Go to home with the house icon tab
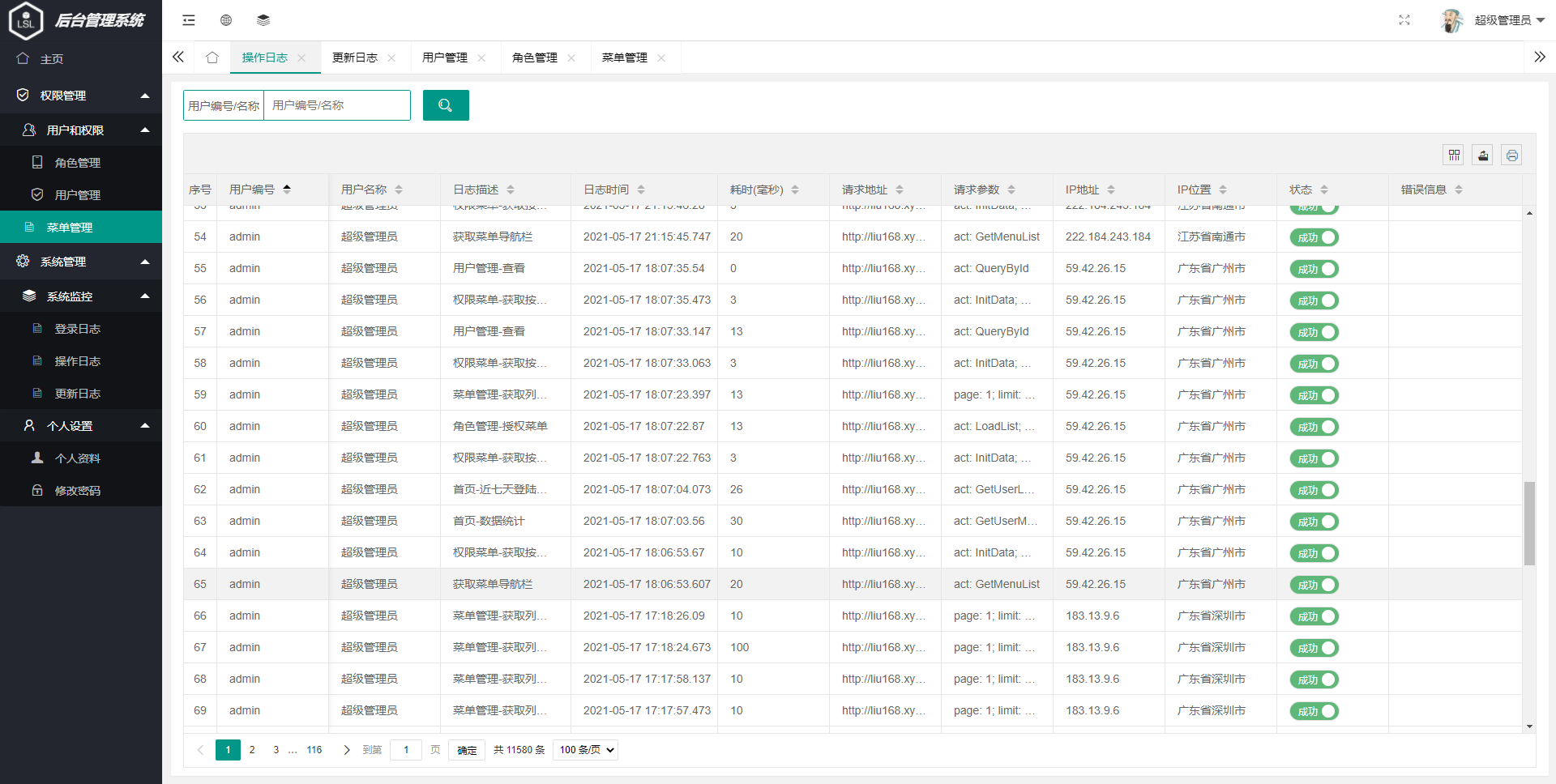The image size is (1556, 784). (x=212, y=58)
